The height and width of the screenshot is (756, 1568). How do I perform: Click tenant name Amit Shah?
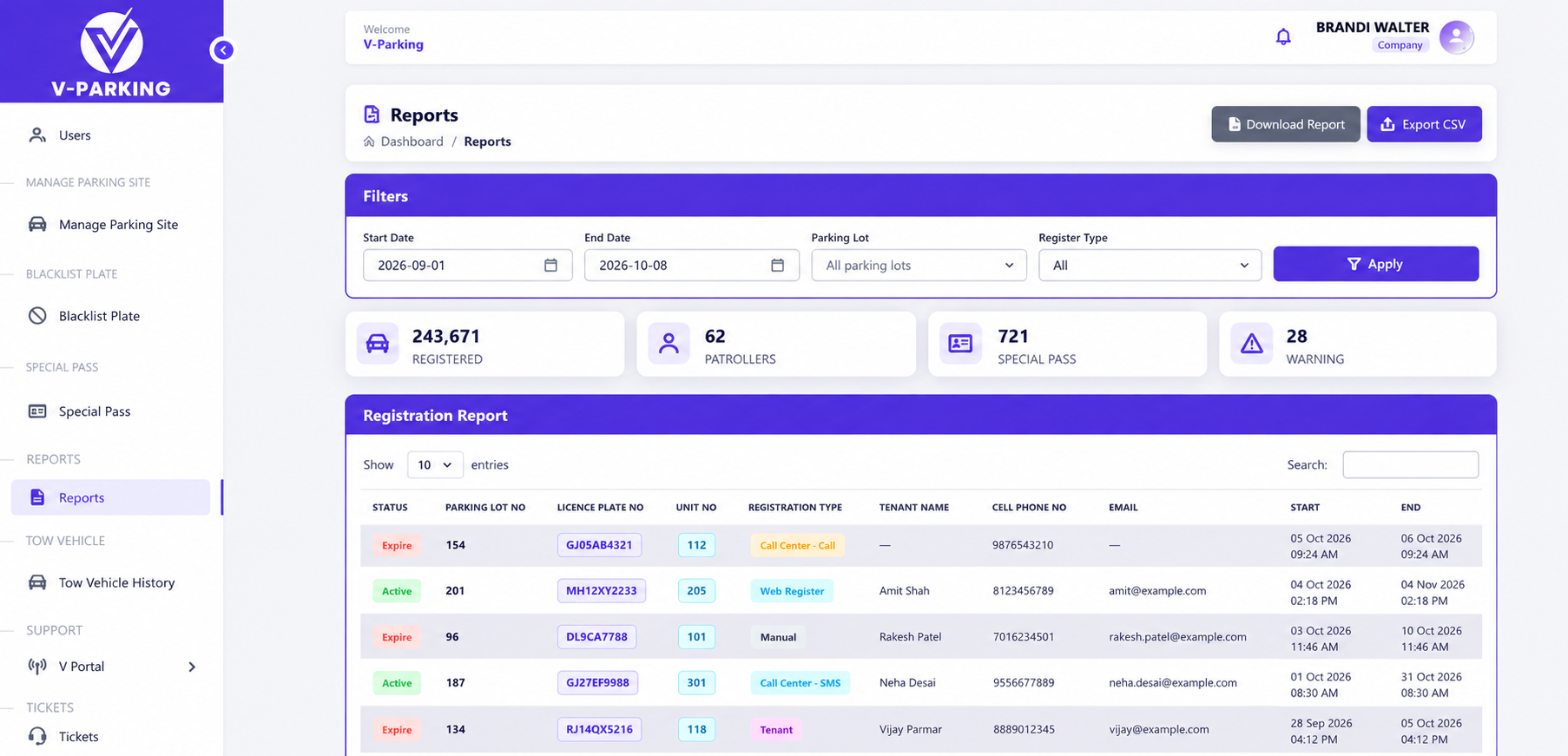pyautogui.click(x=904, y=591)
